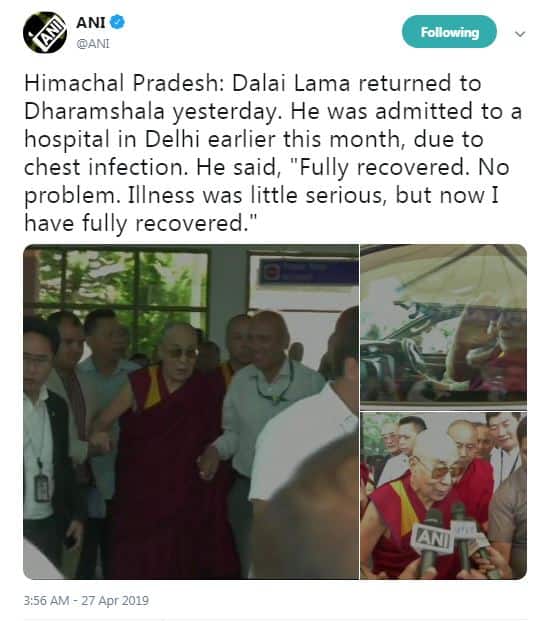
Task: Toggle the Following button
Action: [449, 32]
